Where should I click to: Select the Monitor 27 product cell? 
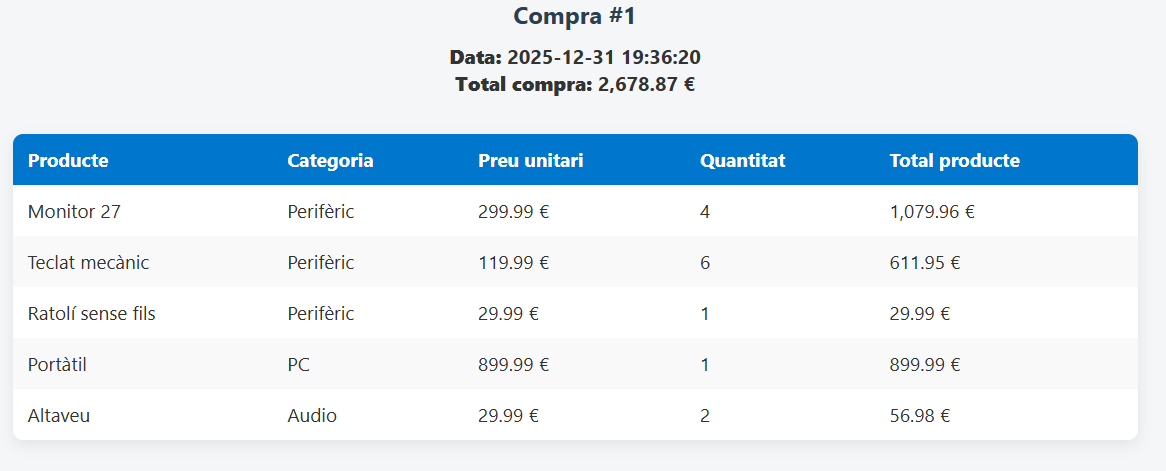pyautogui.click(x=74, y=212)
